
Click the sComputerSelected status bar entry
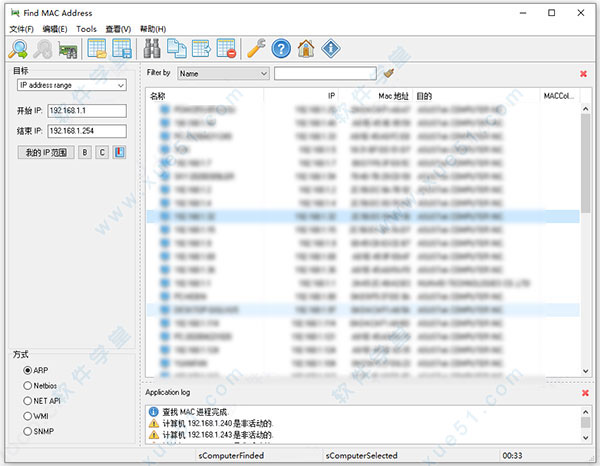362,456
